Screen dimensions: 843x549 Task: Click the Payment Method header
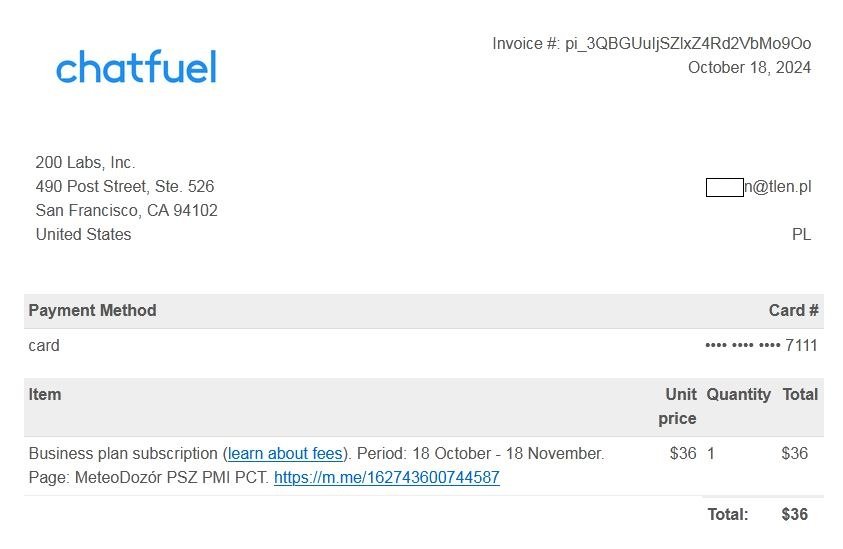(92, 310)
